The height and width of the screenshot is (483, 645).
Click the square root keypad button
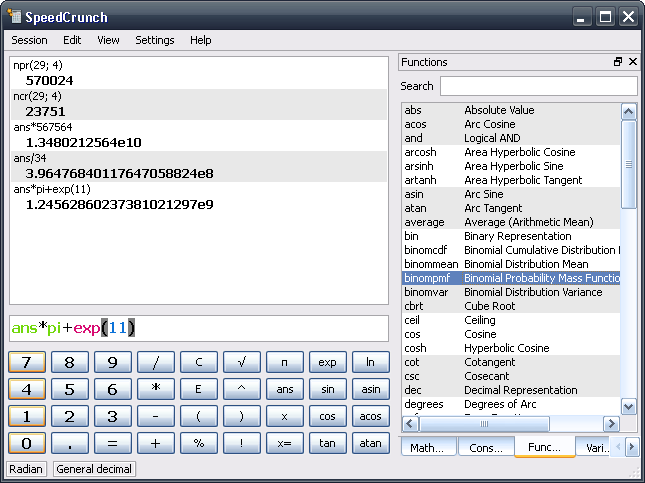click(x=241, y=362)
